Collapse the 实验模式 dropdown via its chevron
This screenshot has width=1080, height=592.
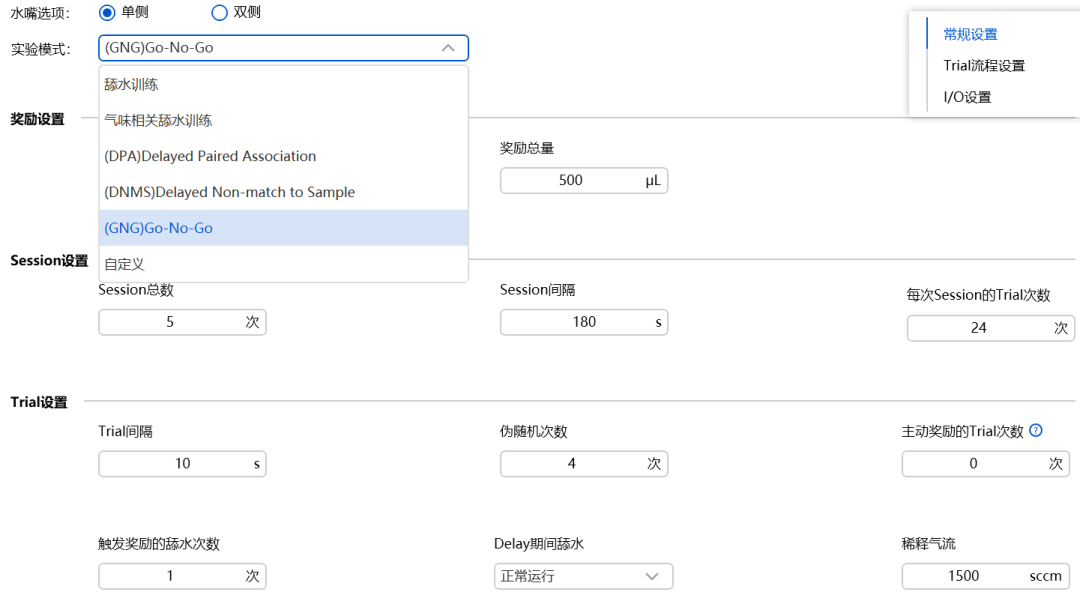click(x=449, y=47)
